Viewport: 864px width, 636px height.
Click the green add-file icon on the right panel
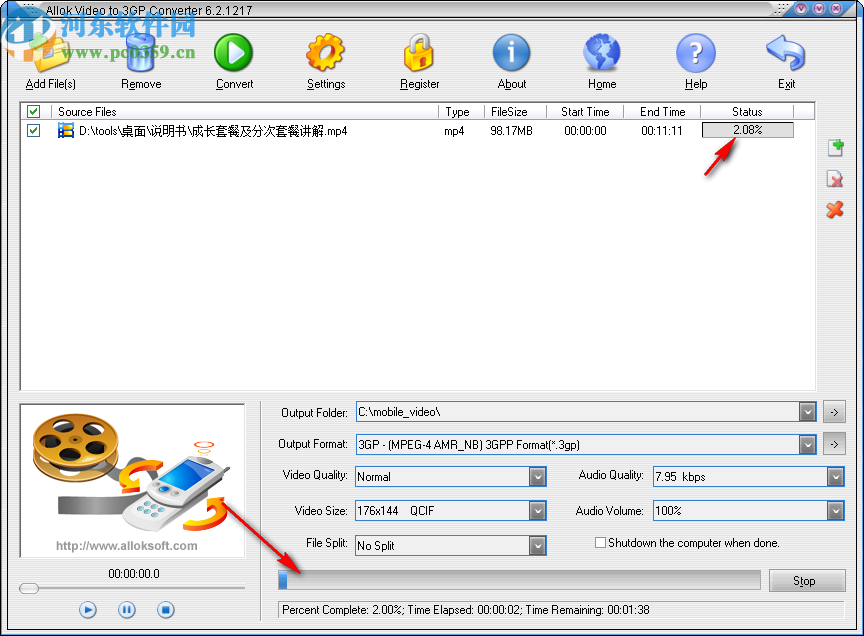(835, 147)
